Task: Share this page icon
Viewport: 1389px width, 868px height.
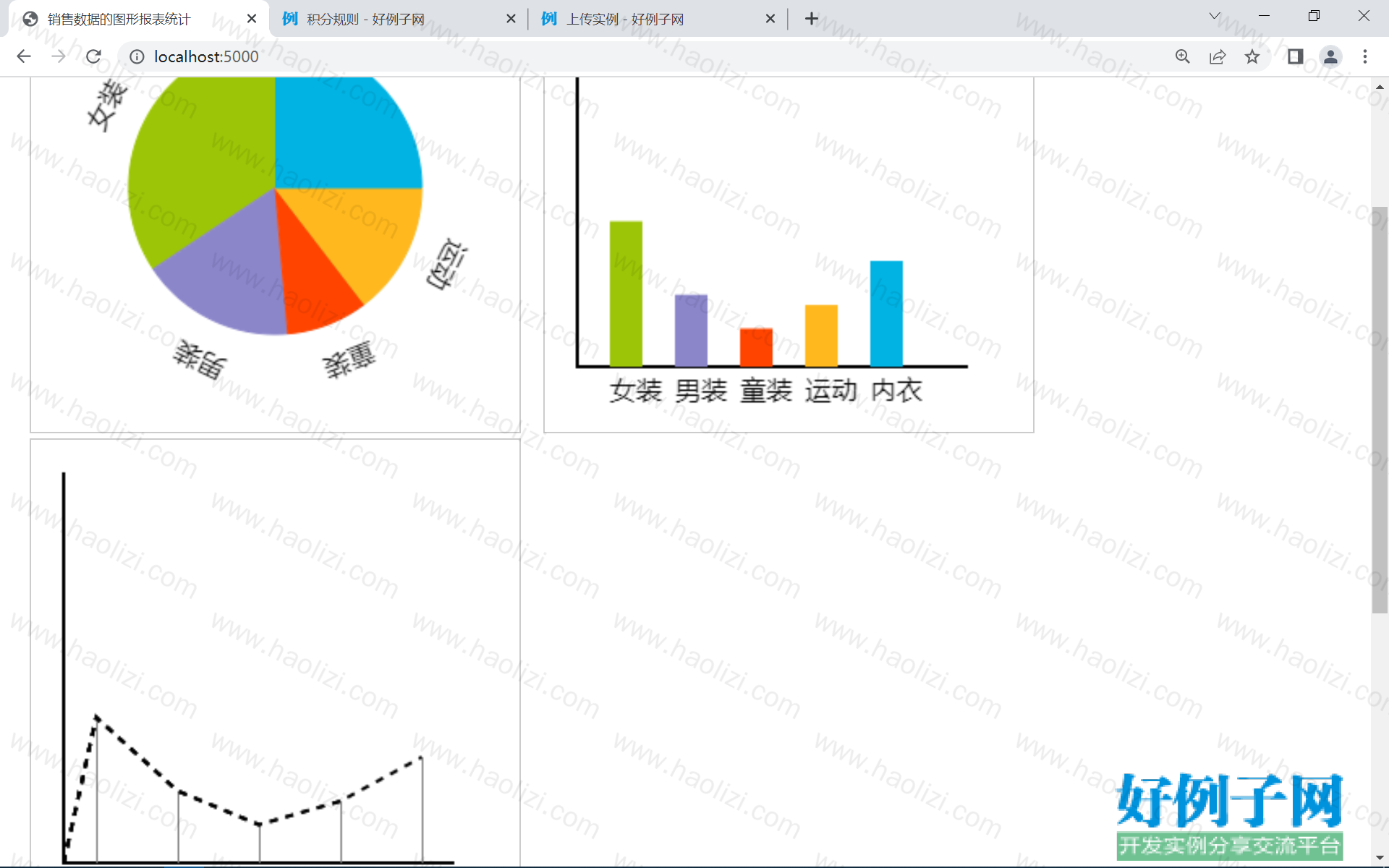Action: coord(1218,56)
